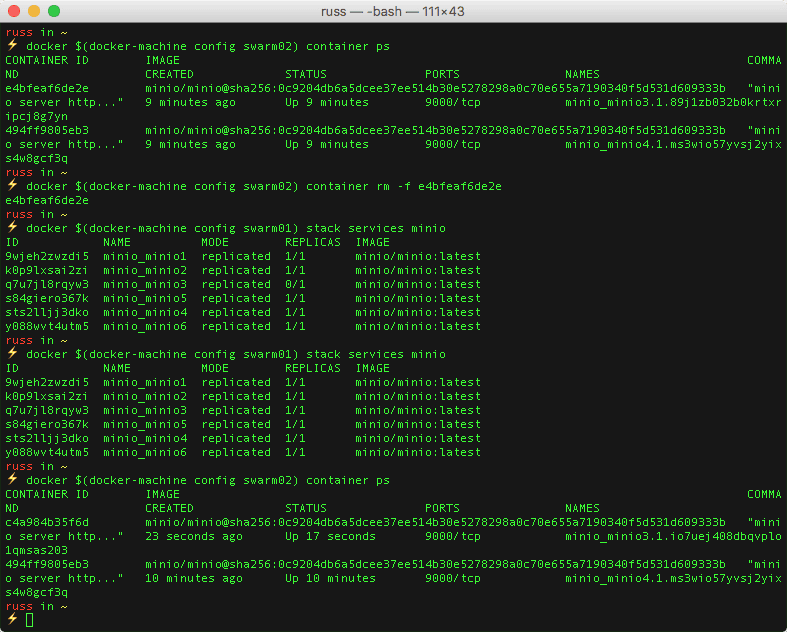Click the 'Up 10 minutes' status text
This screenshot has width=787, height=632.
330,578
